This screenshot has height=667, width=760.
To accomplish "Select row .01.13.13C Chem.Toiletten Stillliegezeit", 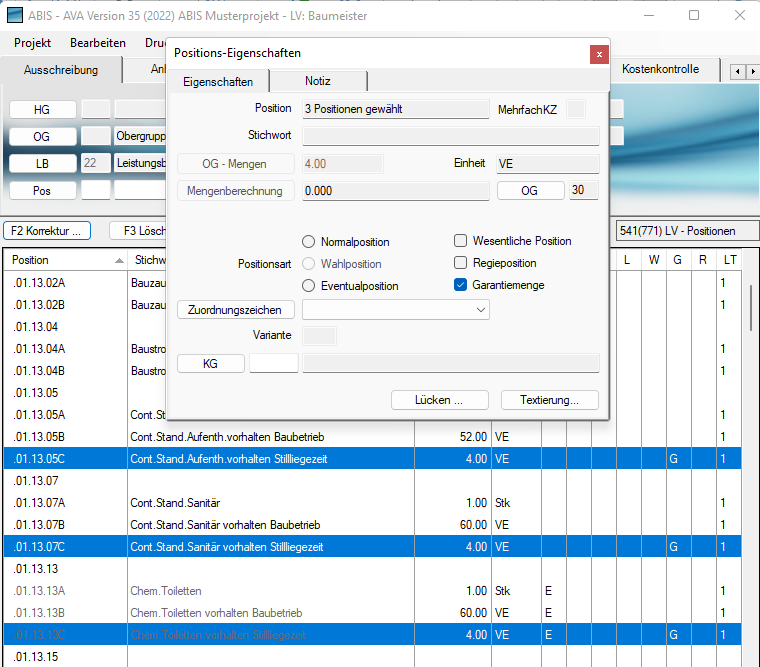I will coord(372,635).
